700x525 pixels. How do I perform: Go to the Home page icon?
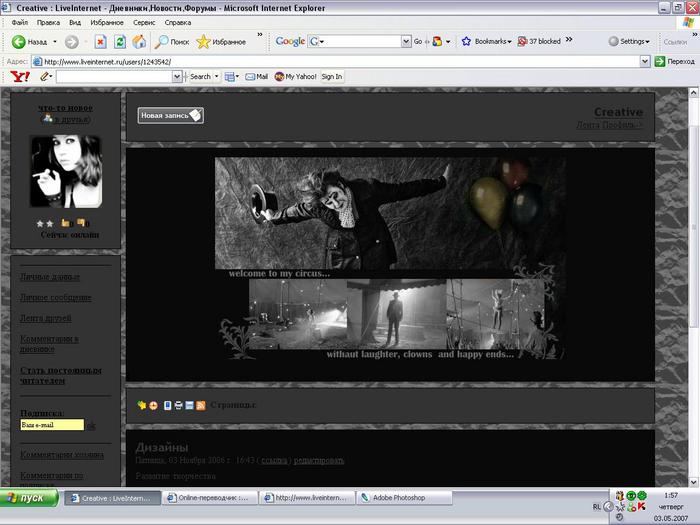(139, 42)
